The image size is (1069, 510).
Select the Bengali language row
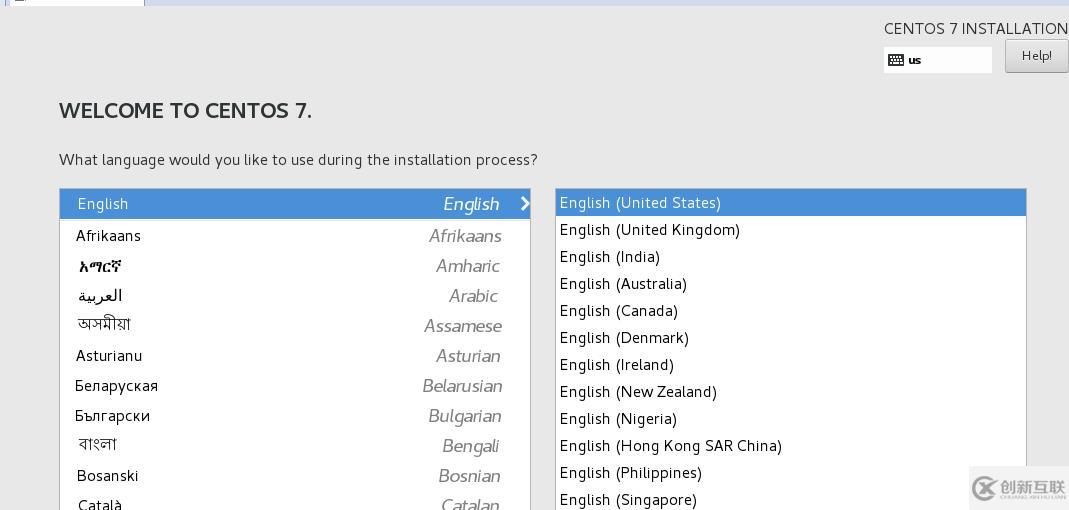pyautogui.click(x=295, y=446)
